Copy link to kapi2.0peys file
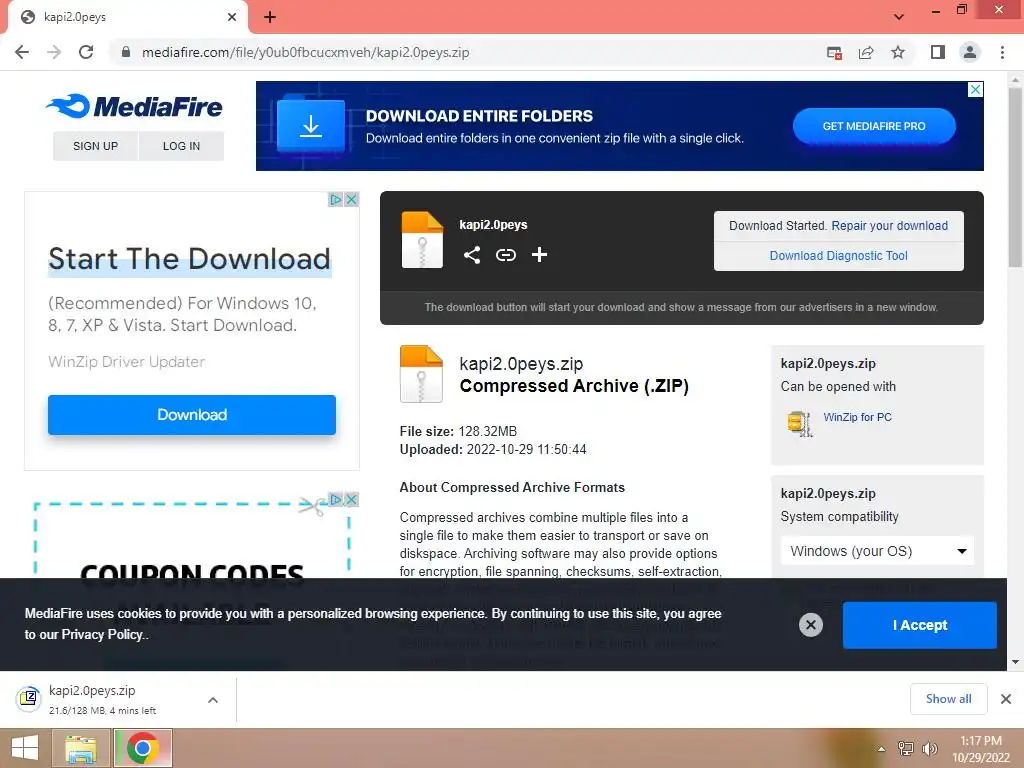This screenshot has width=1024, height=768. 505,255
